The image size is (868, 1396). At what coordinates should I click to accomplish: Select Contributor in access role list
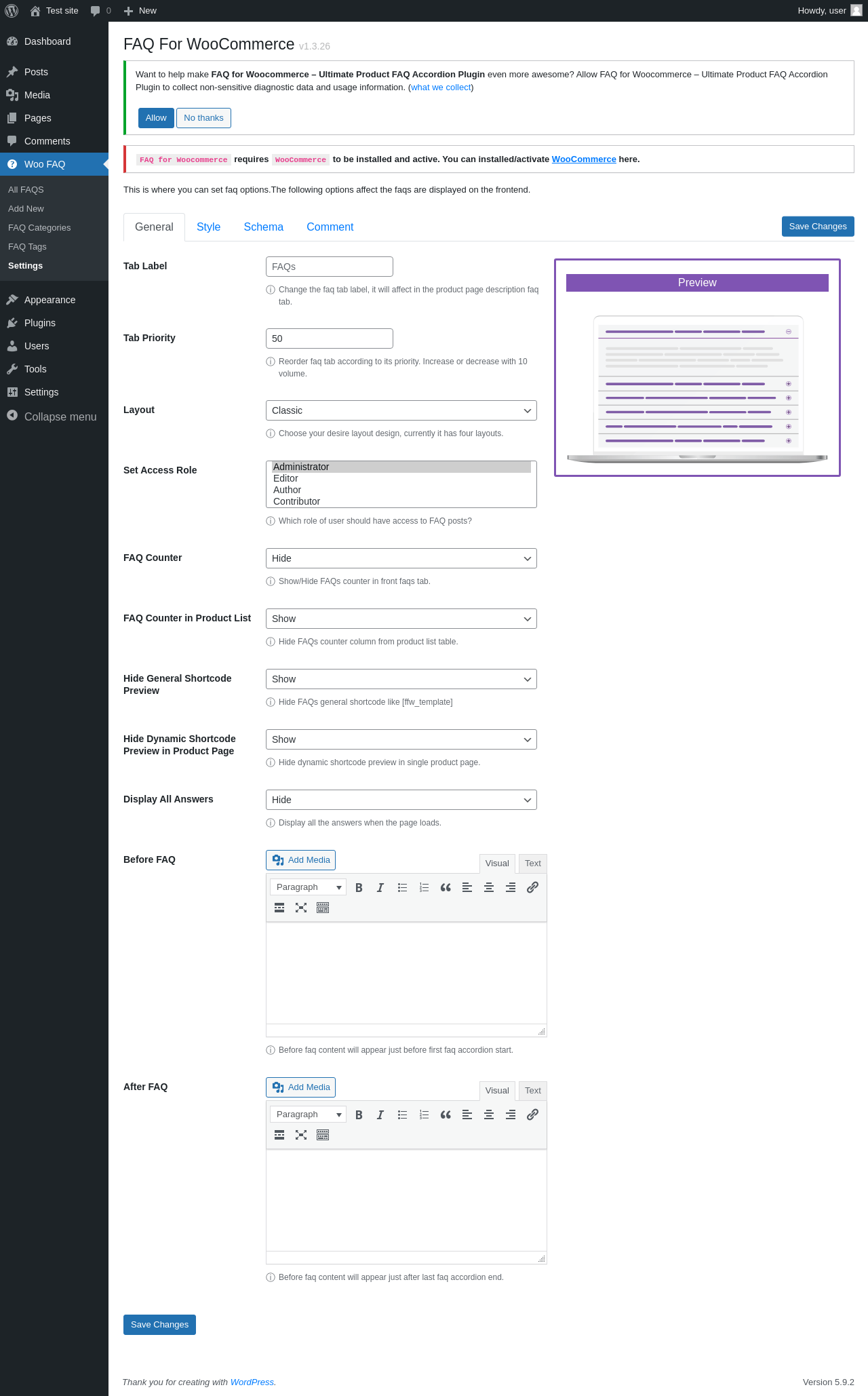401,501
